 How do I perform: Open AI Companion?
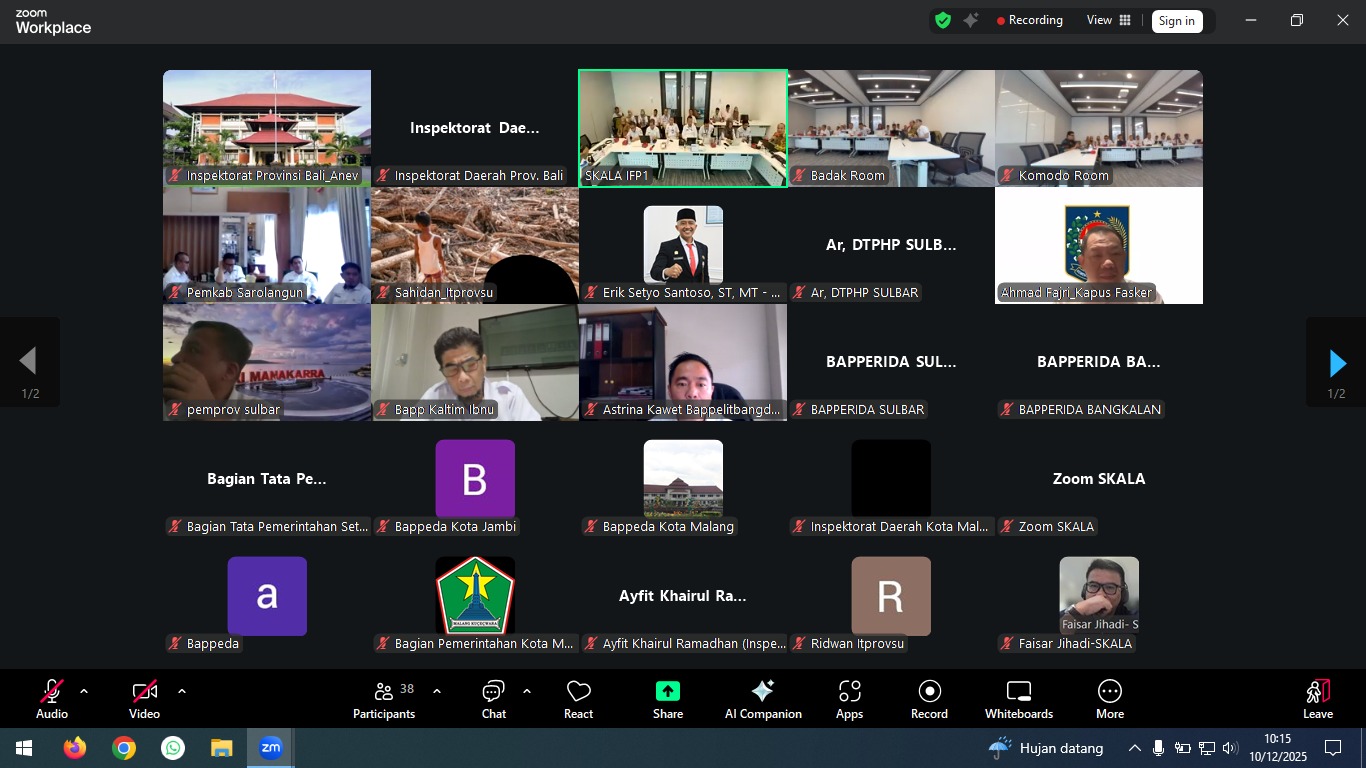[x=763, y=699]
